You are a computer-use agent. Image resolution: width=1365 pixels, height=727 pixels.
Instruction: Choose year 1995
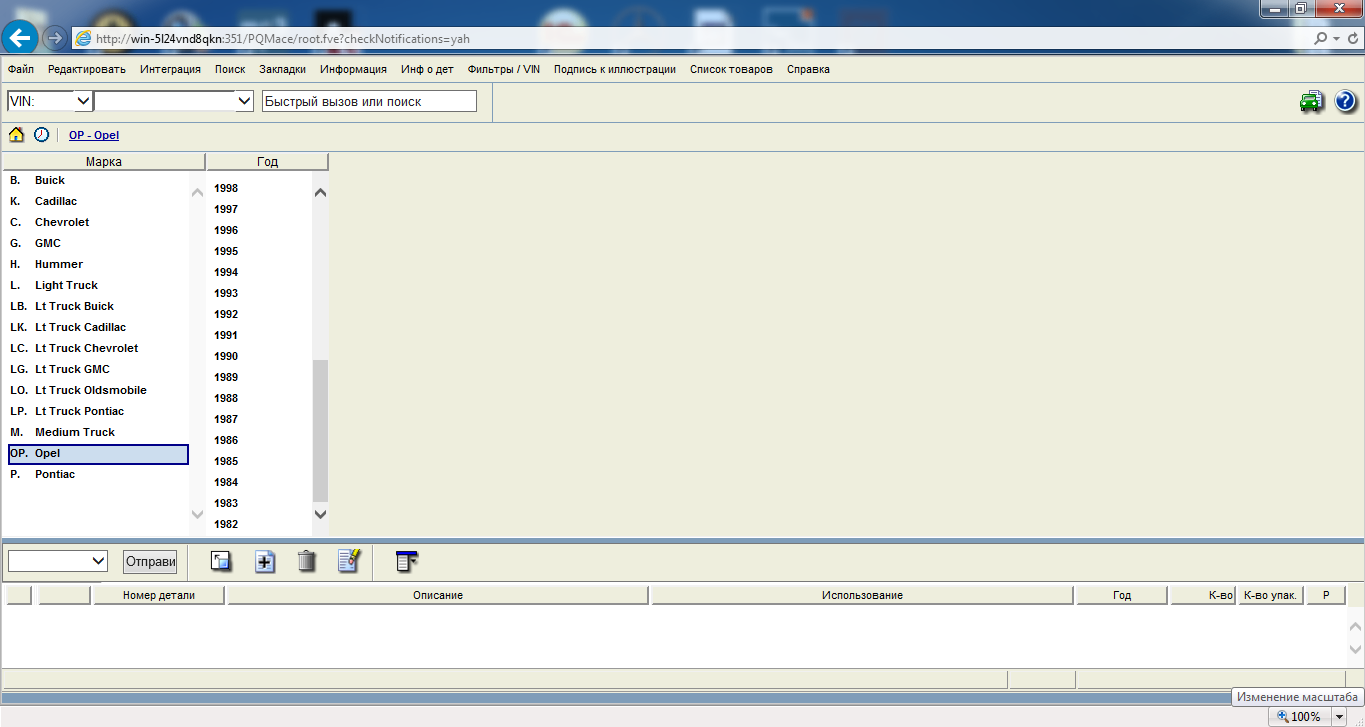(226, 251)
